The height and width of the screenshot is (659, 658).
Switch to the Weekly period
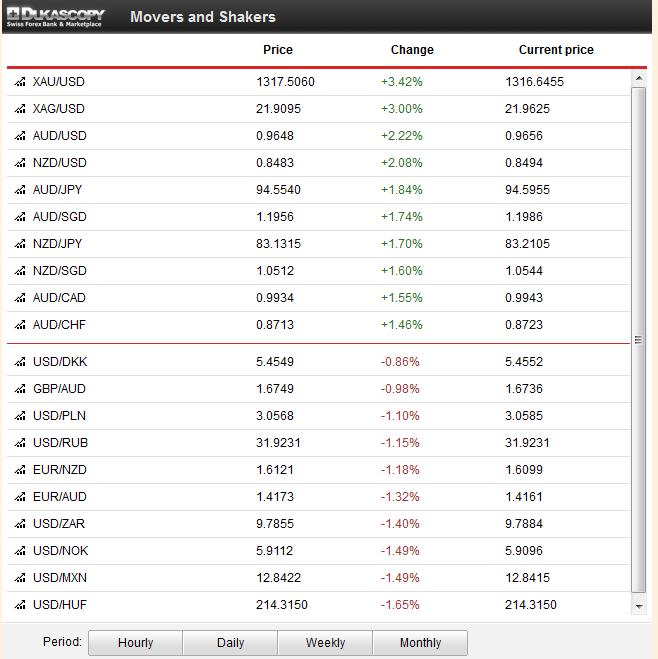coord(325,643)
